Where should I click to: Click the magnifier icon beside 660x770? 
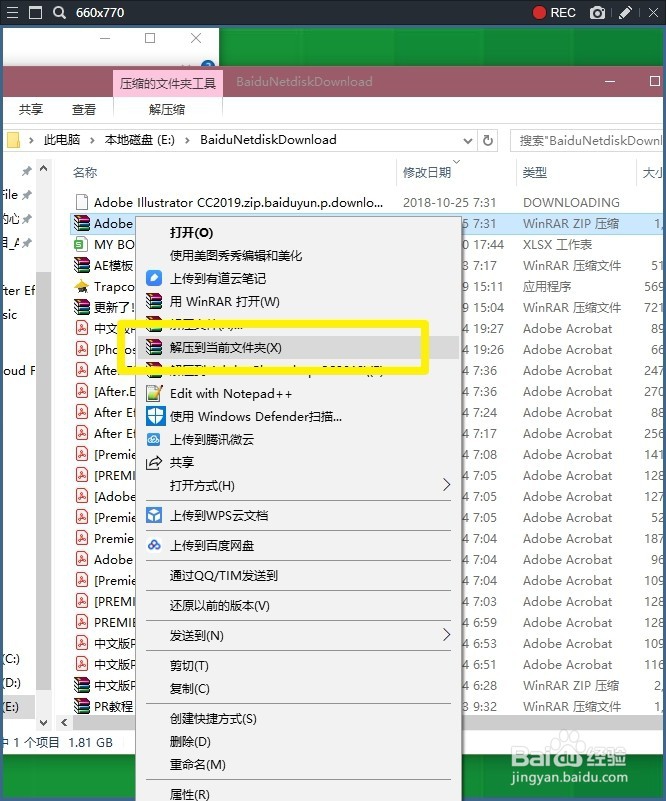pyautogui.click(x=59, y=12)
